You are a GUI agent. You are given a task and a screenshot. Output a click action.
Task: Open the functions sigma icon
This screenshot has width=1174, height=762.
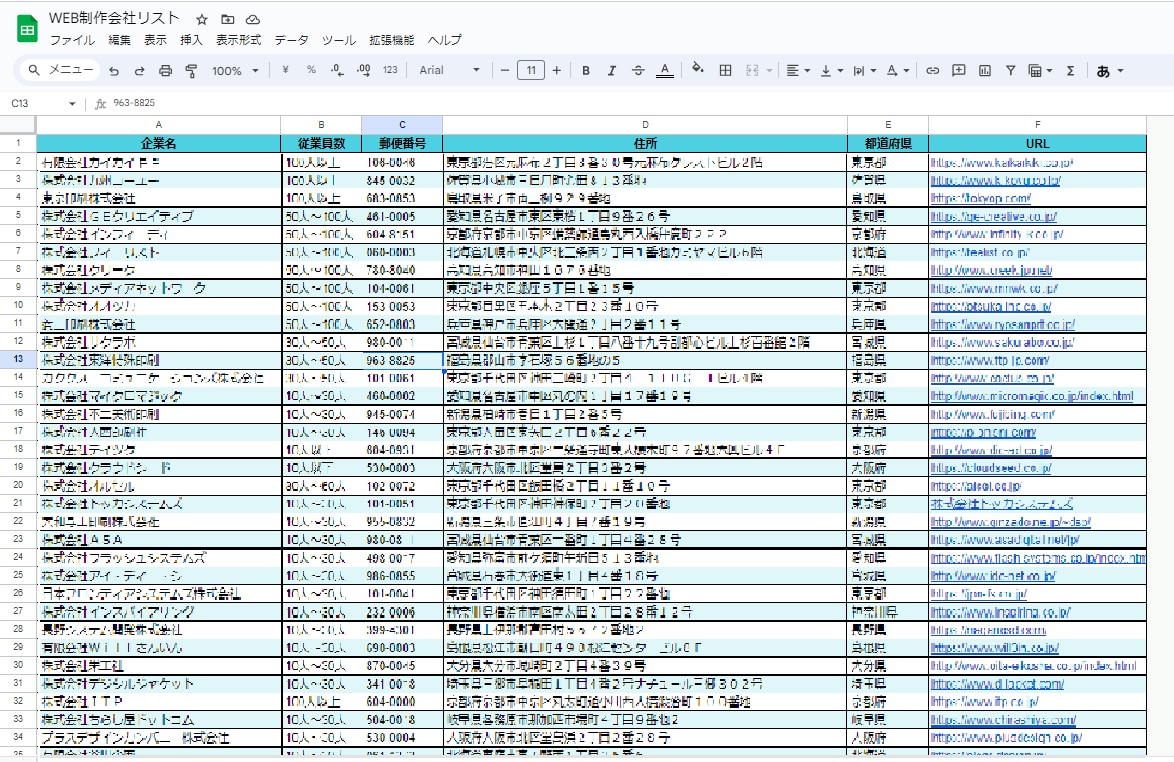tap(1071, 70)
